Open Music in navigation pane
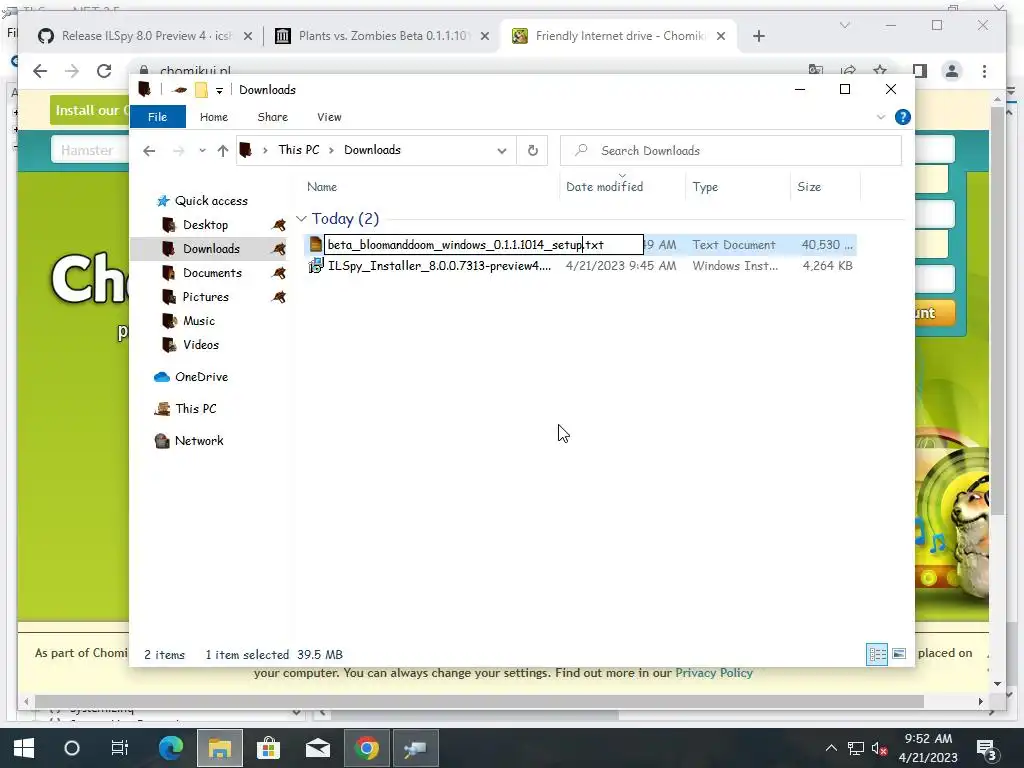Viewport: 1024px width, 768px height. click(x=199, y=321)
